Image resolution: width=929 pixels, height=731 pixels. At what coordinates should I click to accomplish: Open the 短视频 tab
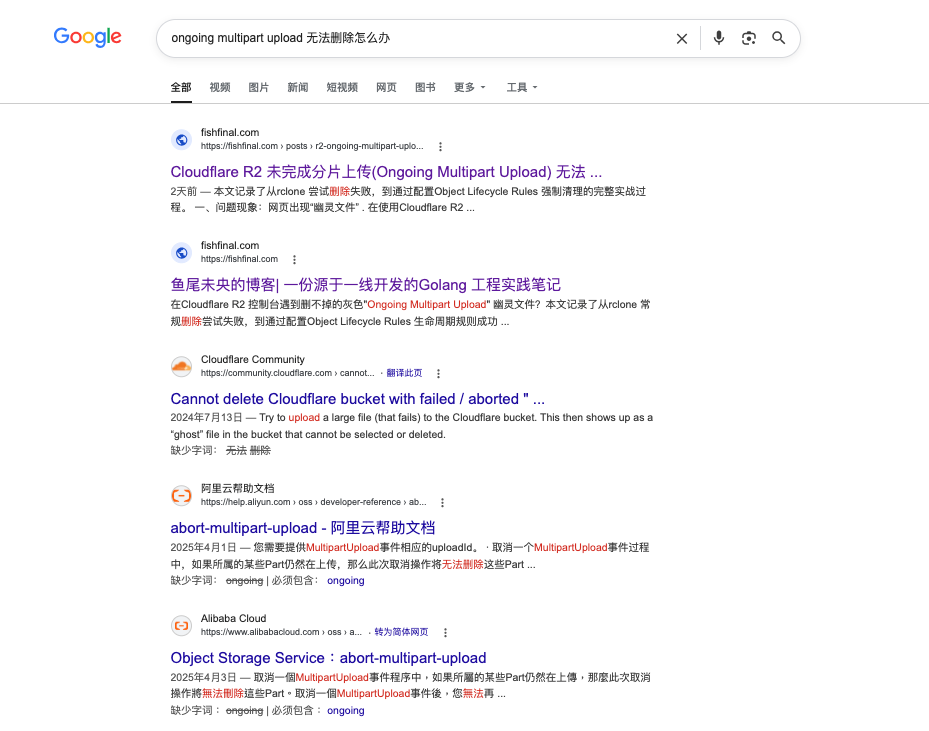pos(342,87)
